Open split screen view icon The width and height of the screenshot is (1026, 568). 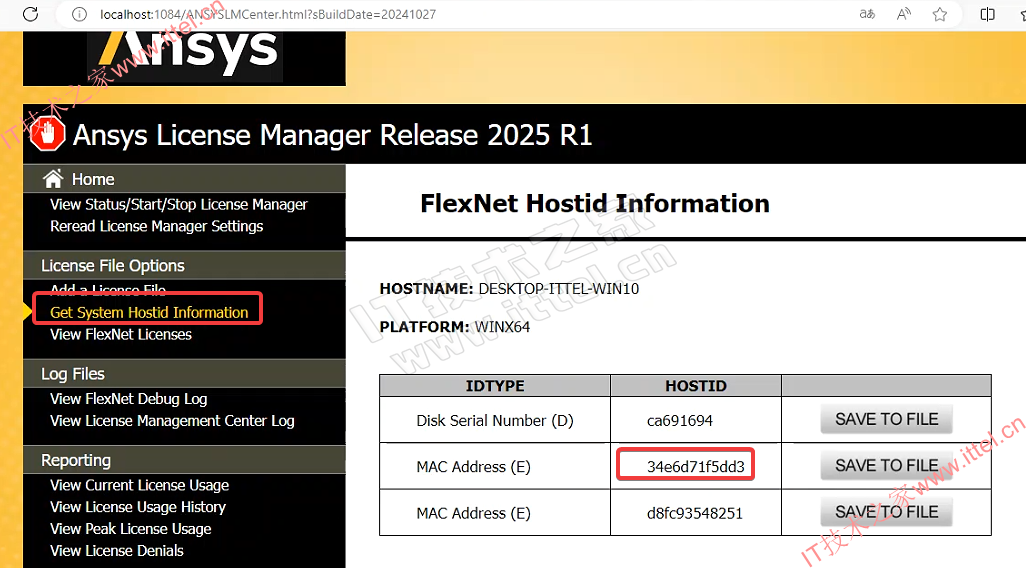click(987, 14)
